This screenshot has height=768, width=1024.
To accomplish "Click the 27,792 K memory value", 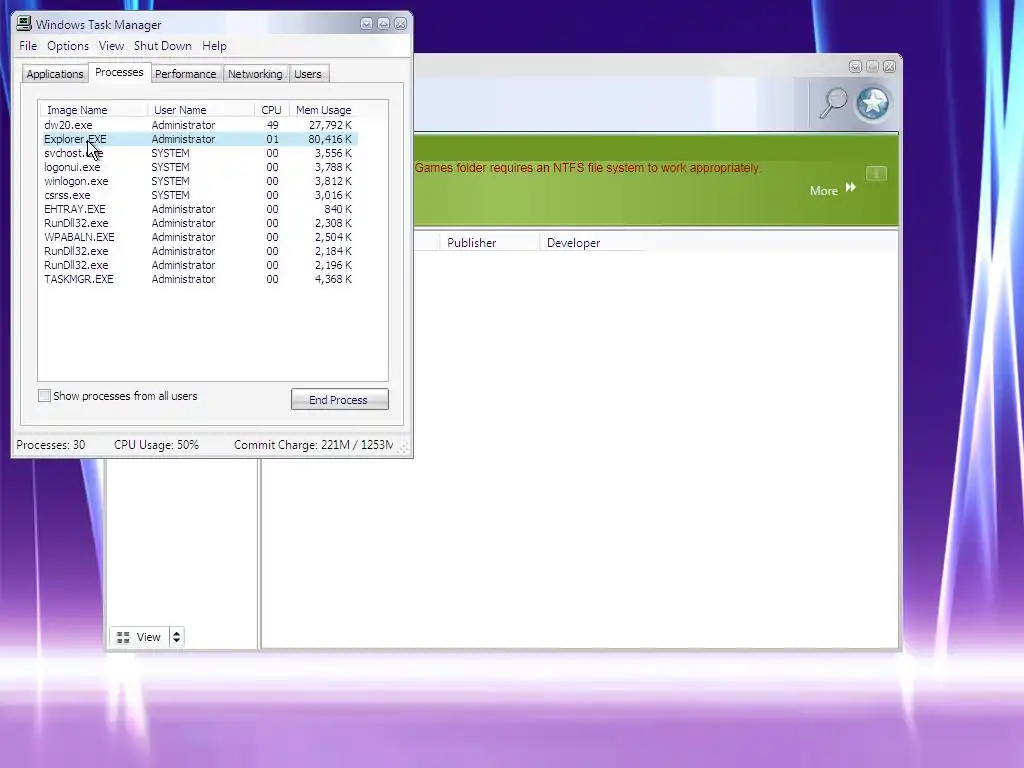I will coord(330,125).
